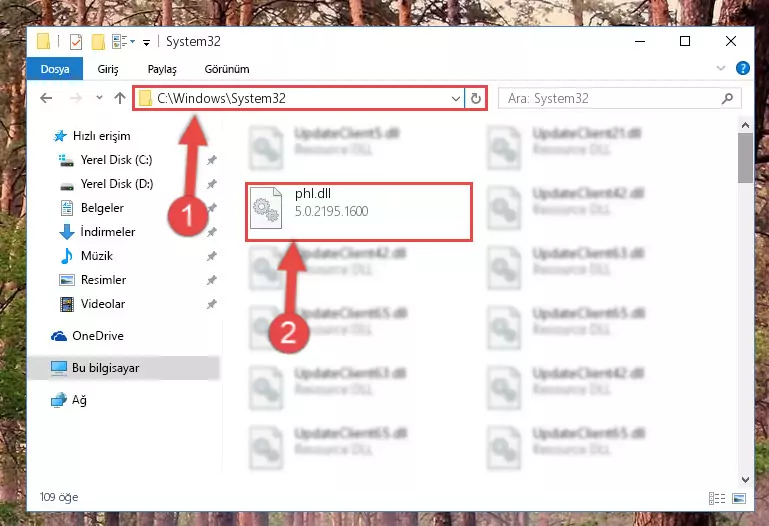The width and height of the screenshot is (769, 526).
Task: Click the version text 5.0.2195.1600
Action: coord(332,211)
